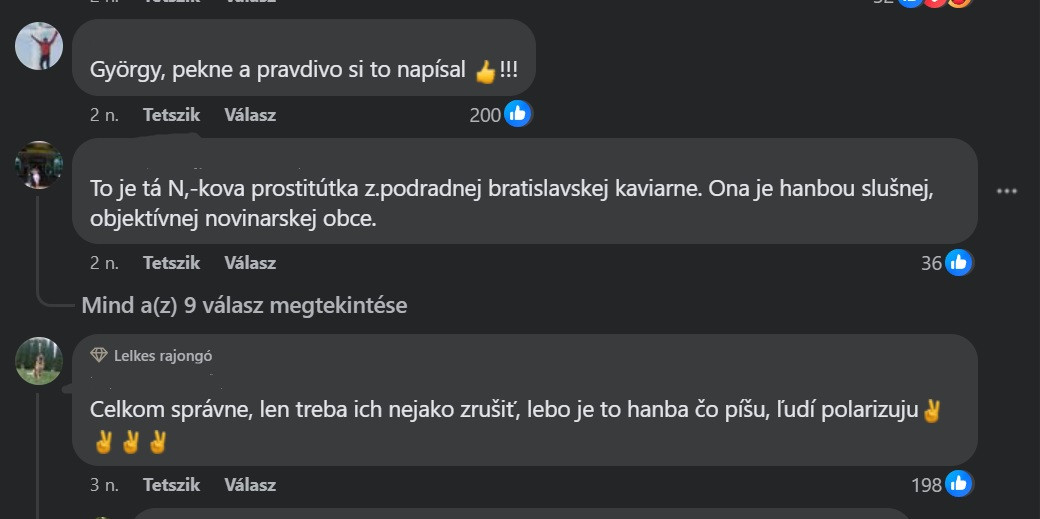The height and width of the screenshot is (519, 1040).
Task: Open reactions on the 36-likes comment
Action: (x=958, y=263)
